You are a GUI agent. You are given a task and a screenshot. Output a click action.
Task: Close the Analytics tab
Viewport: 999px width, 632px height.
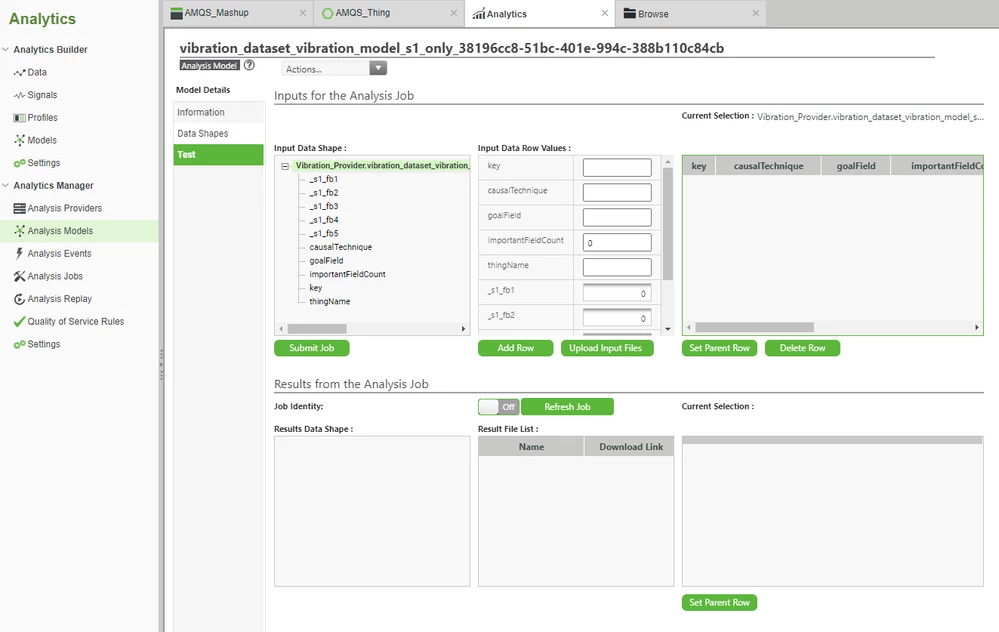605,13
